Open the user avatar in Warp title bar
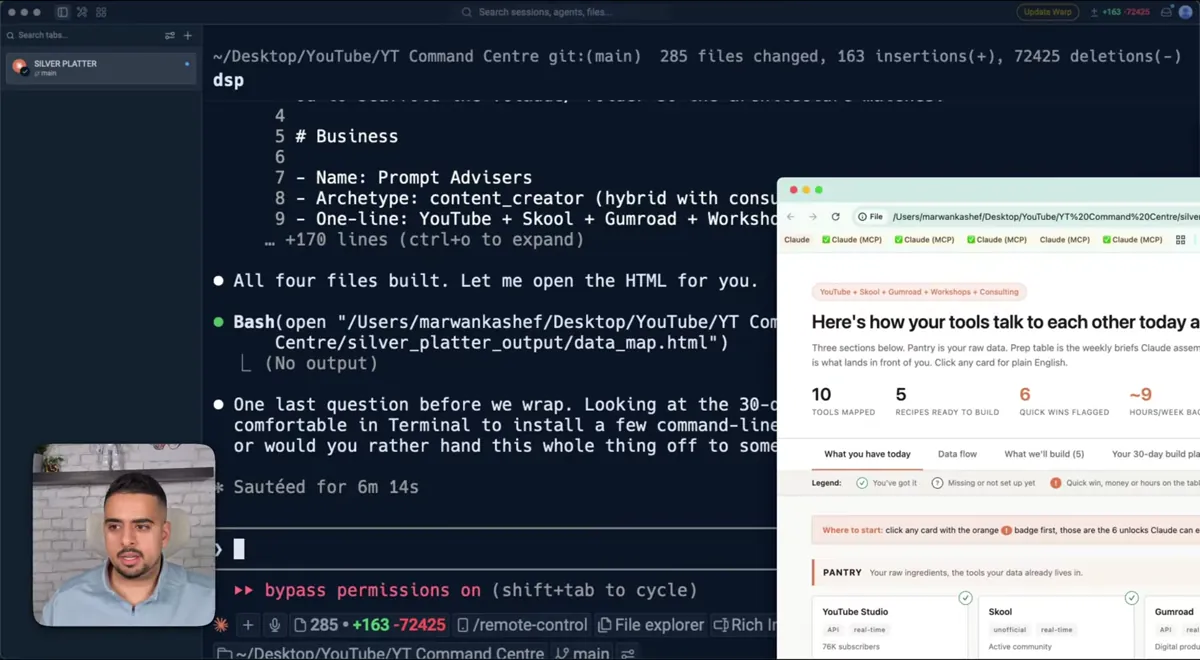The image size is (1200, 660). point(1186,12)
